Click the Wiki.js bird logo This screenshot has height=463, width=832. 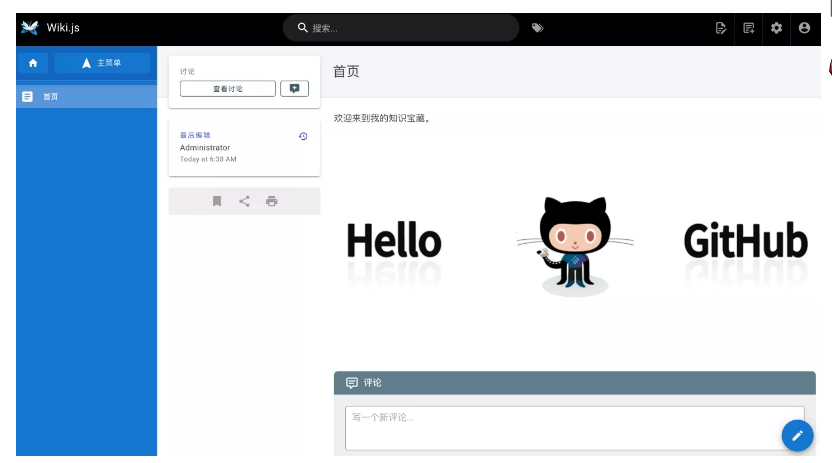pos(30,28)
